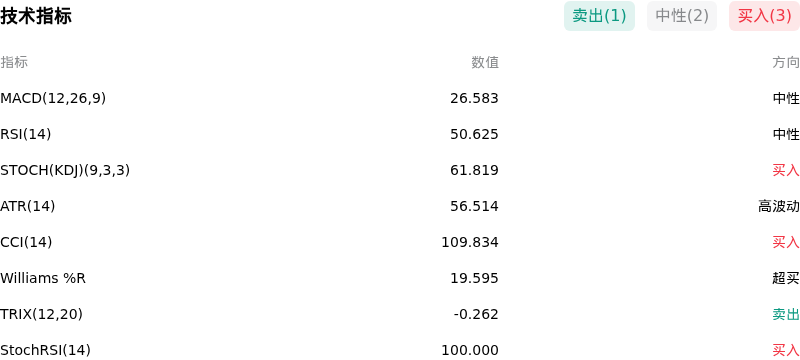Open the MACD(12,26,9) indicator row

click(x=400, y=98)
